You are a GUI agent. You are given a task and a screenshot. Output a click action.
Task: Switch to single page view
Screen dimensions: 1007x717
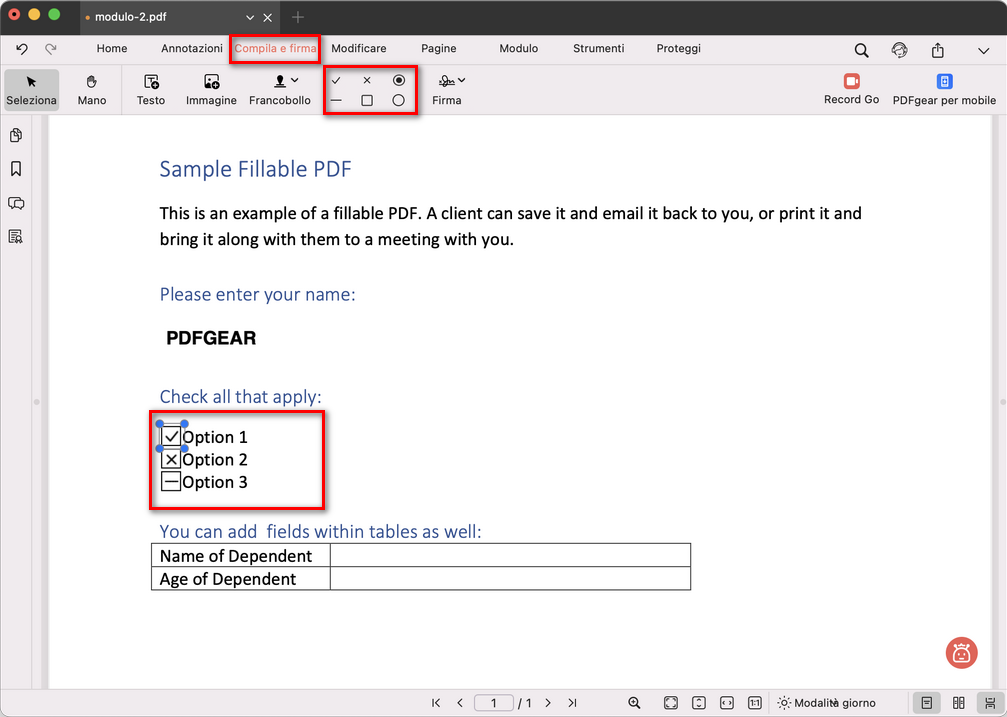click(x=927, y=703)
